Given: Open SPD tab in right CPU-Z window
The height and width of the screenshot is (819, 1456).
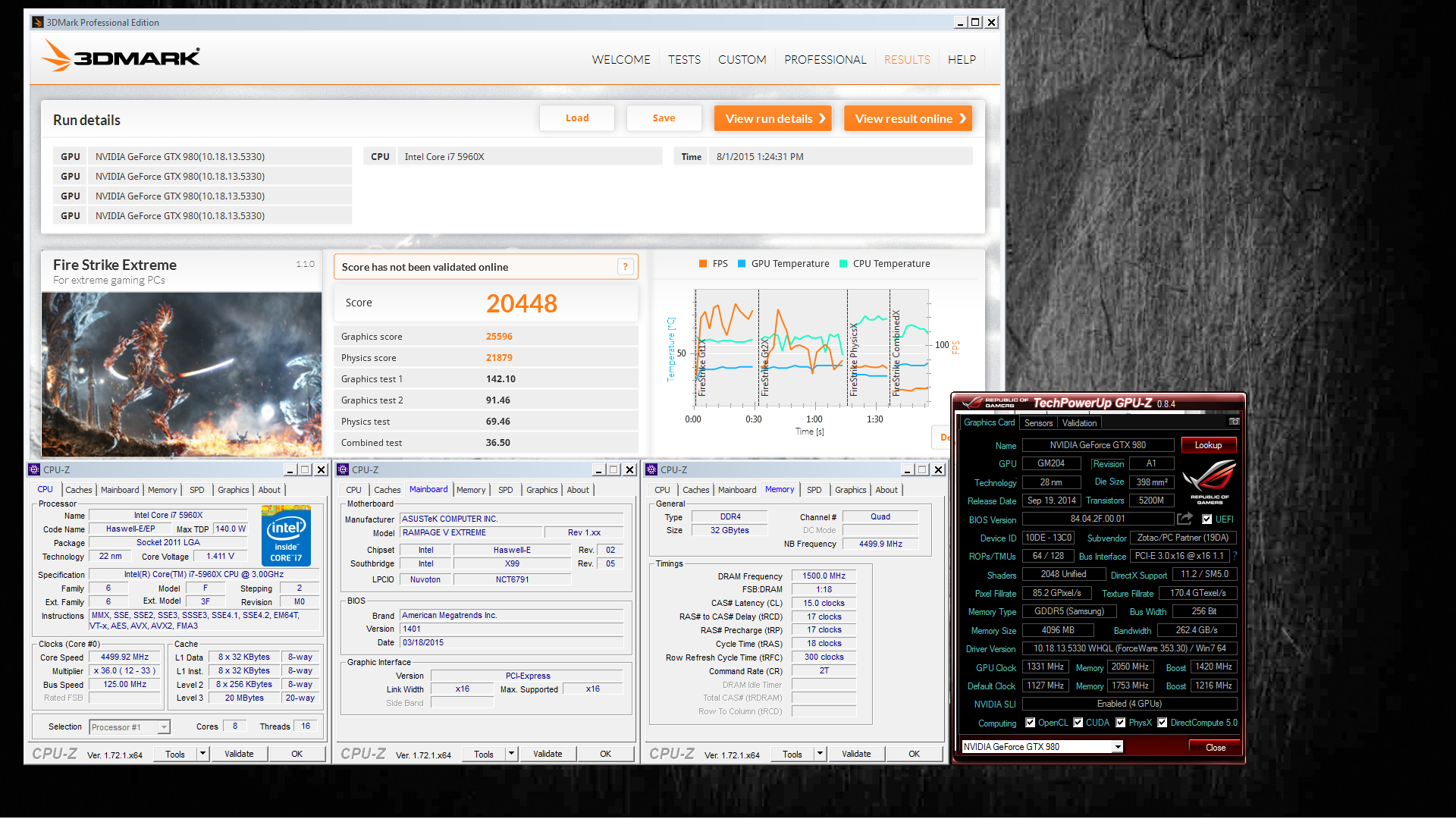Looking at the screenshot, I should (x=814, y=490).
